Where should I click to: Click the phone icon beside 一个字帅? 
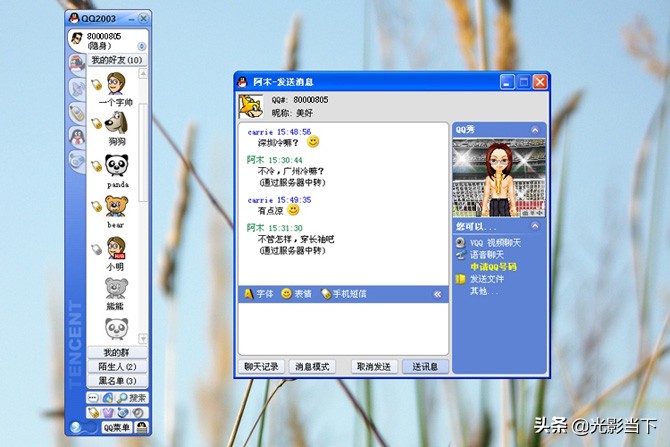97,84
